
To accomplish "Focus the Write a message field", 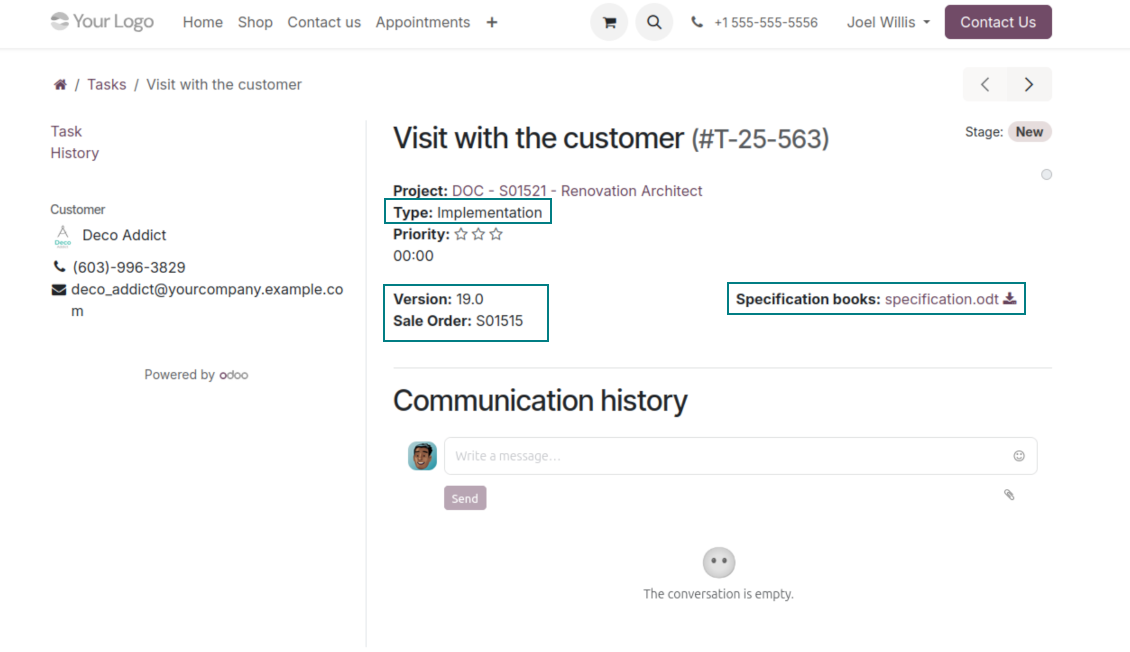I will (x=725, y=456).
